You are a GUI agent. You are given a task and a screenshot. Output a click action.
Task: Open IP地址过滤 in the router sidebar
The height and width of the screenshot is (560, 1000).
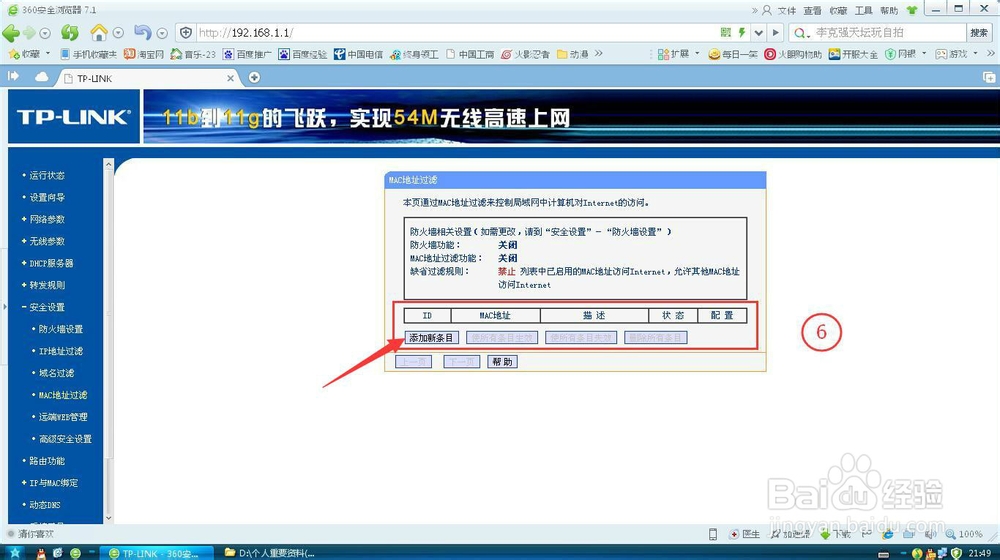click(x=61, y=351)
